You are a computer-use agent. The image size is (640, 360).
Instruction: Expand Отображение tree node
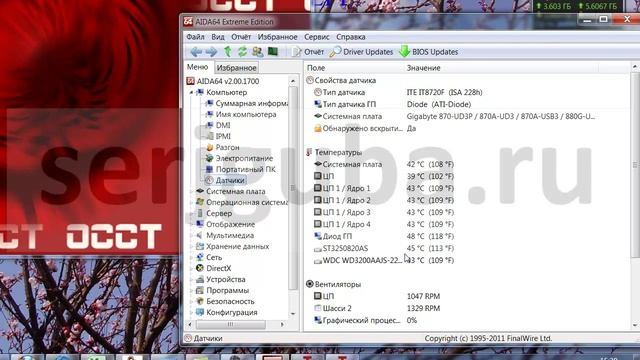click(191, 224)
